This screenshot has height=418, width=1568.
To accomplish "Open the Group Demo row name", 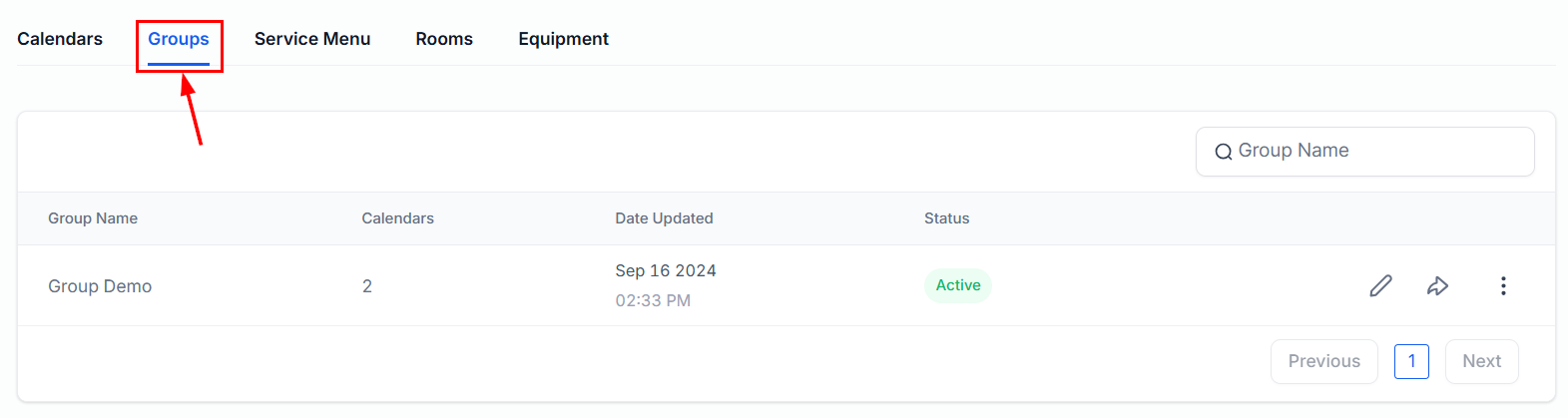I will (x=100, y=286).
